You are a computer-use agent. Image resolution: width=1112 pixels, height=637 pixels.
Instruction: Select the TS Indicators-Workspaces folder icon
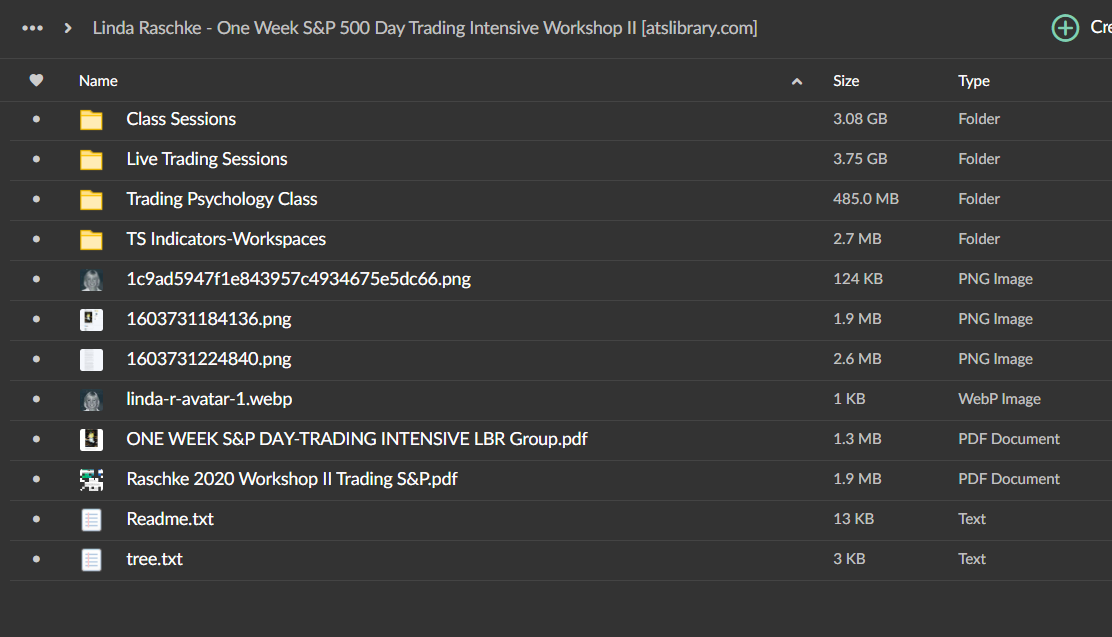(x=91, y=239)
